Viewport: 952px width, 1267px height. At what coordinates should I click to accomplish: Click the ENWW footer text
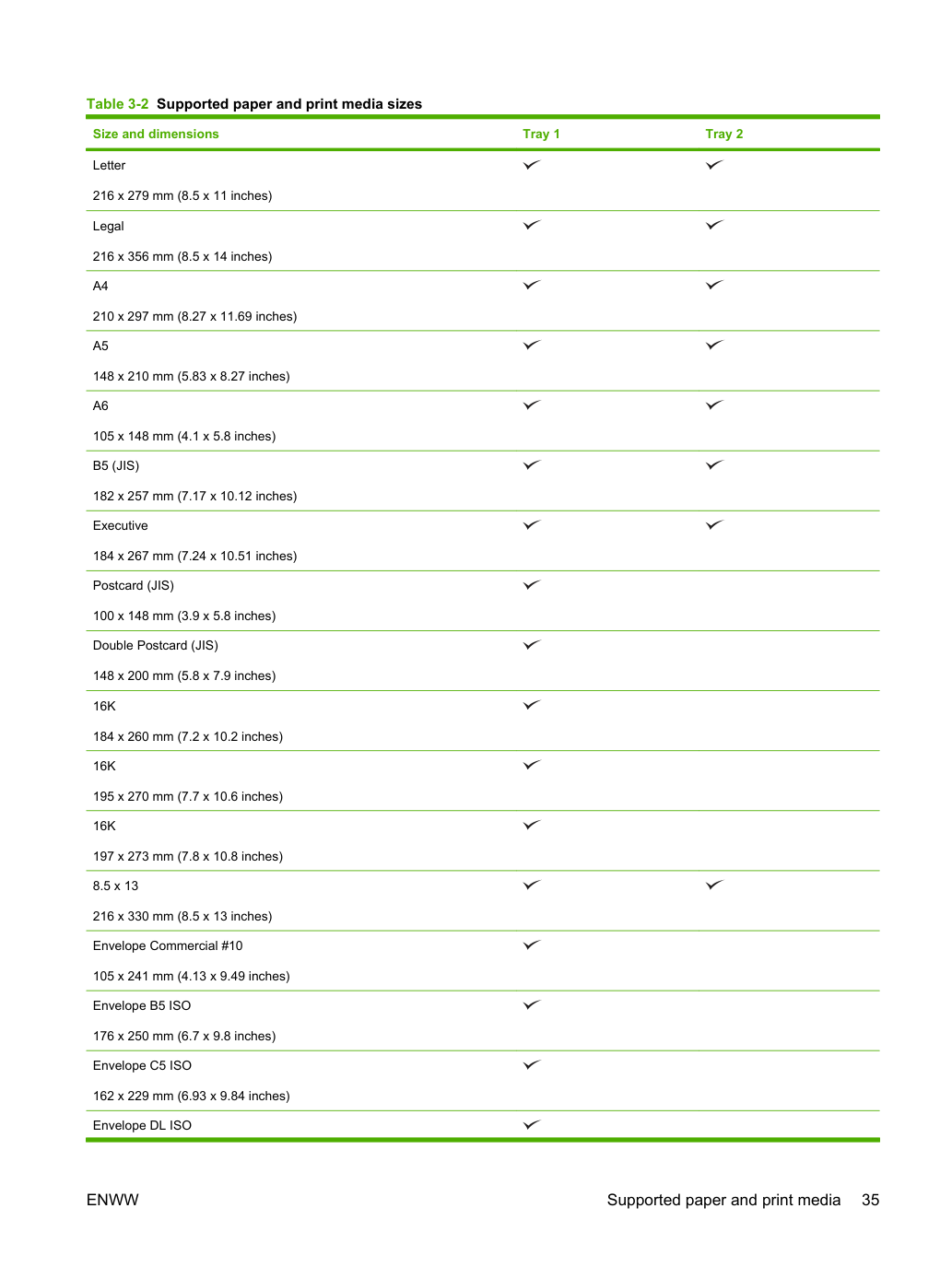112,1200
